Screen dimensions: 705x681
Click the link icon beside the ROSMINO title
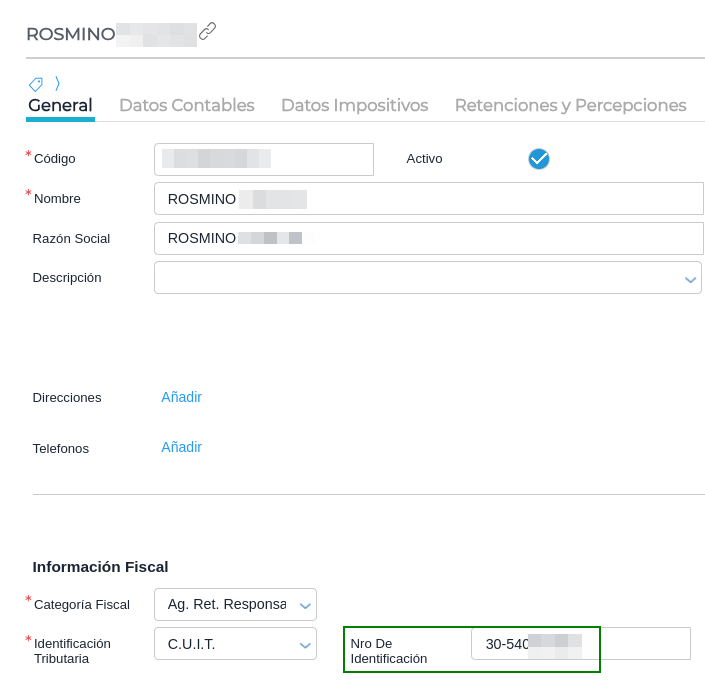point(207,31)
